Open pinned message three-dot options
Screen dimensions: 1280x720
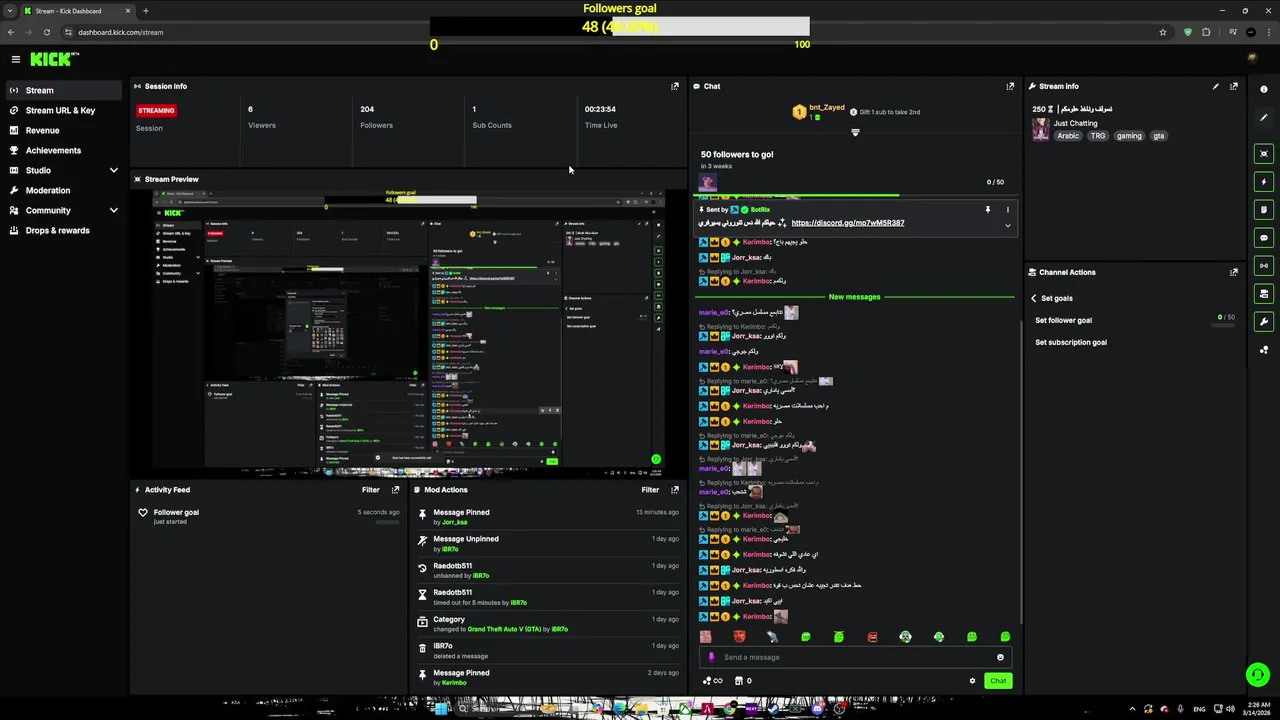click(1007, 210)
